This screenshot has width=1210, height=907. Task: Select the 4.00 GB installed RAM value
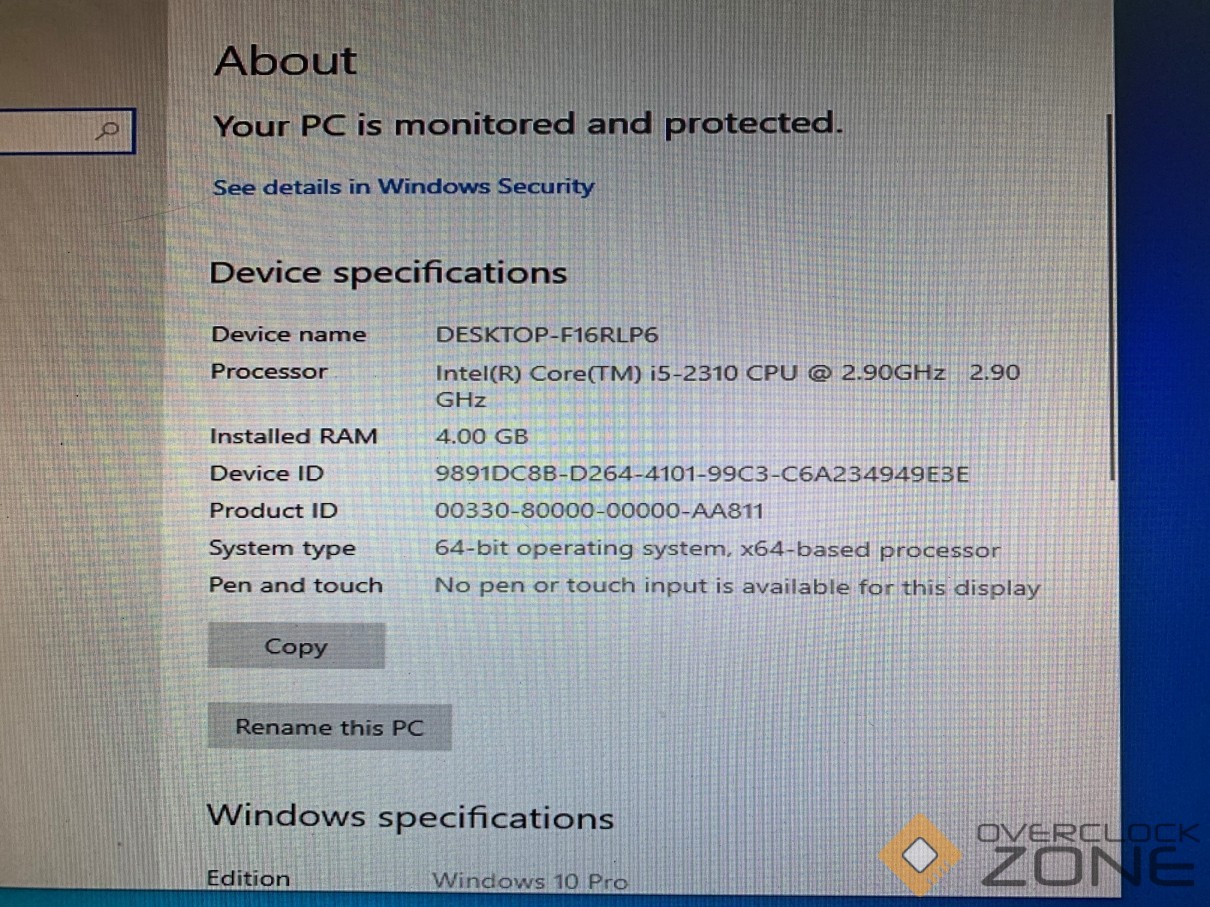tap(481, 437)
